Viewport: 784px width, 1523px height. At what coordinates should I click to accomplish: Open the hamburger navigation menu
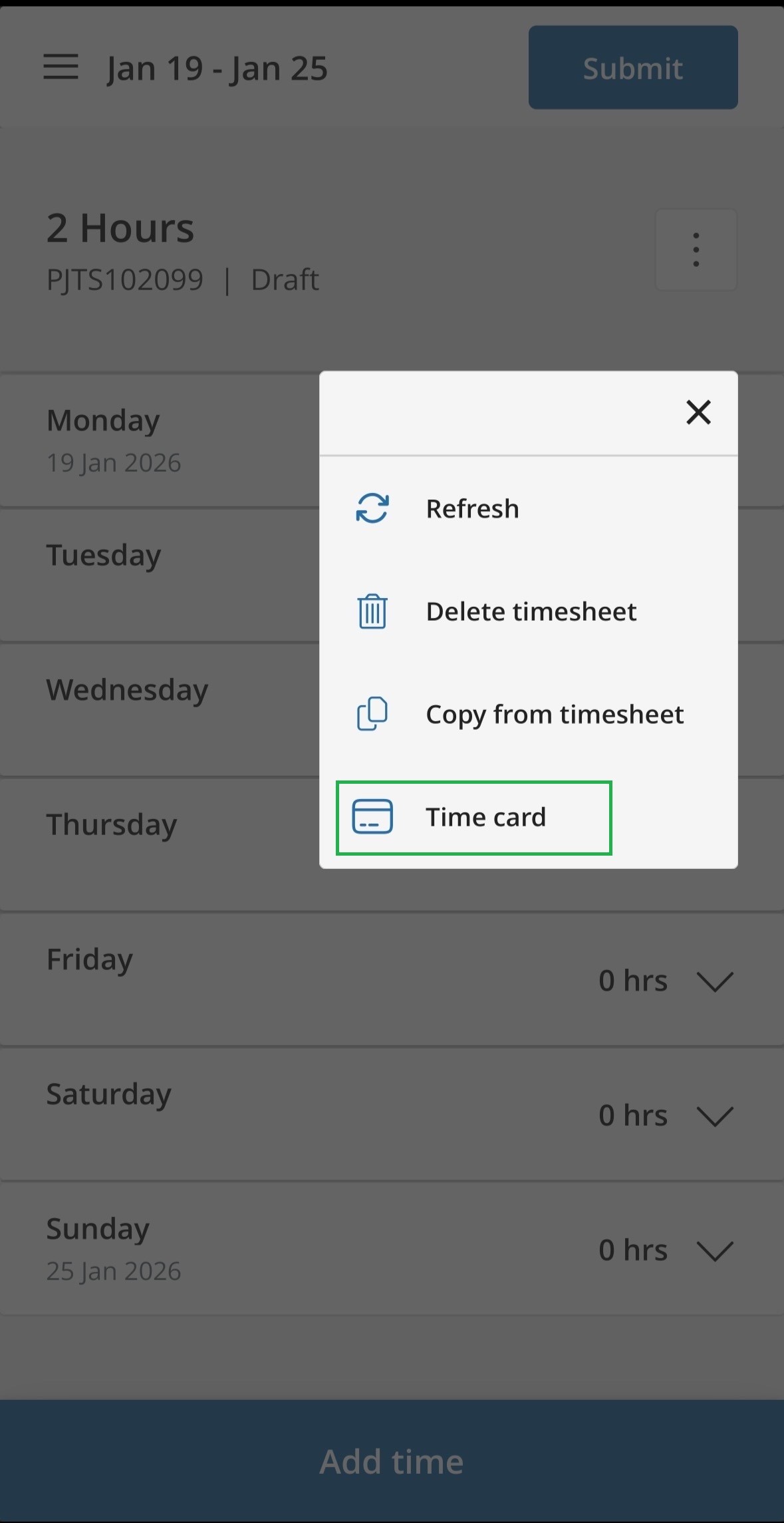coord(61,67)
